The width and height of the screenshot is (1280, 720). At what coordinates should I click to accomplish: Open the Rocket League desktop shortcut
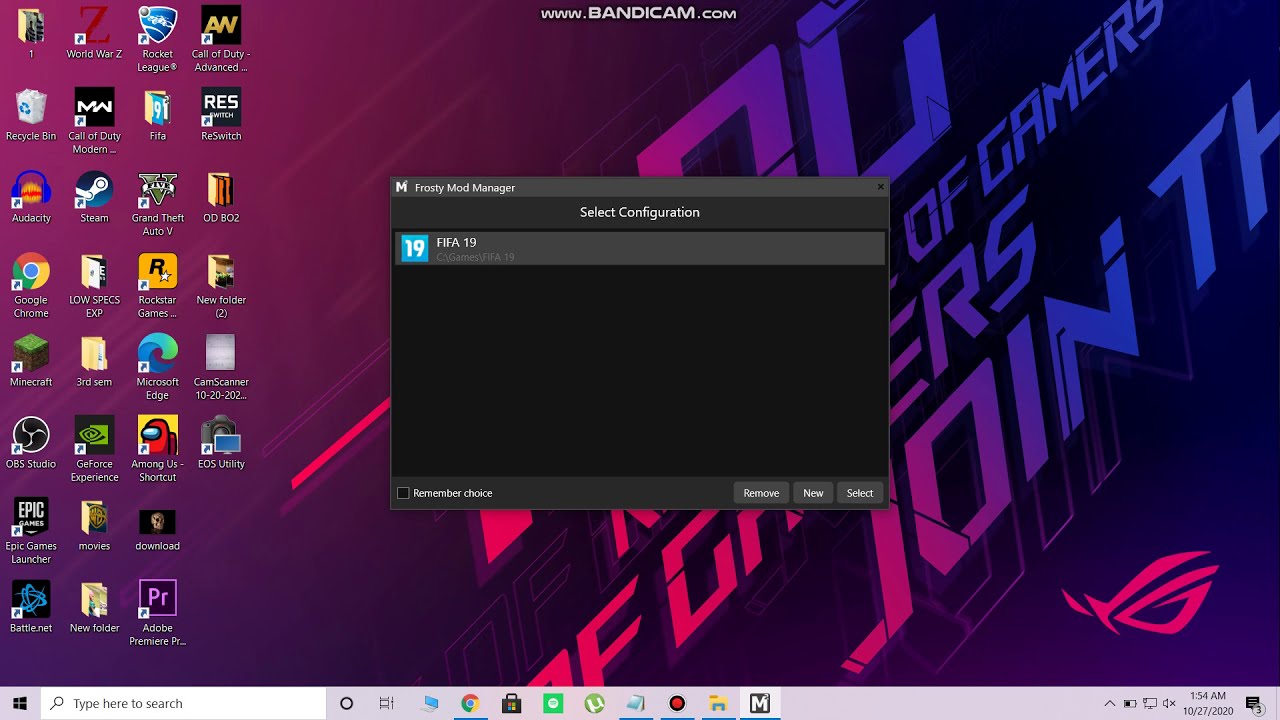(x=158, y=40)
